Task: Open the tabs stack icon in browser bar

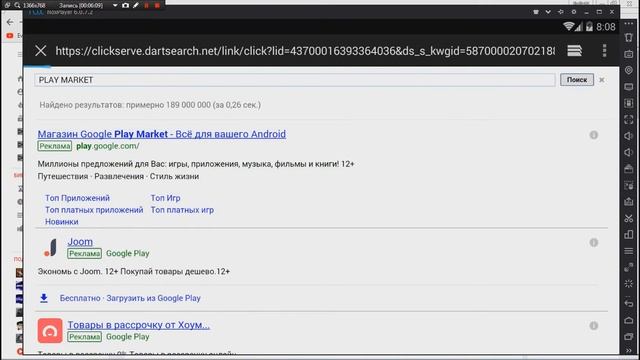Action: (x=574, y=51)
